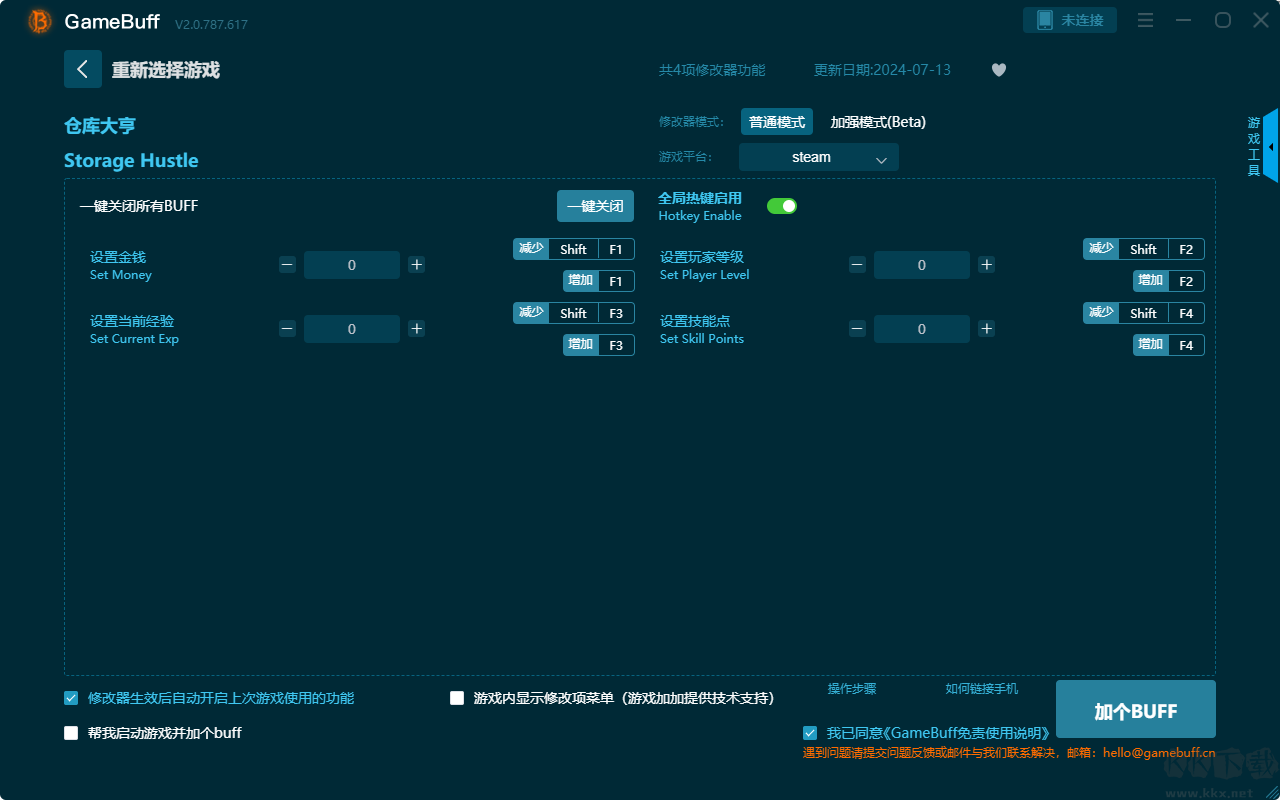
Task: Open the 如何链接手机 link
Action: pyautogui.click(x=982, y=689)
